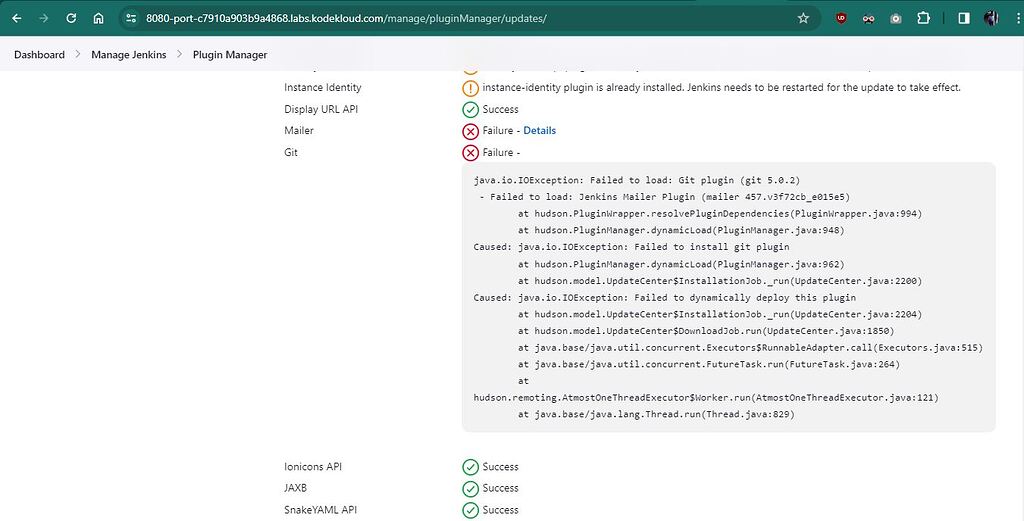The image size is (1024, 521).
Task: Click the green success icon for Ionicons API
Action: pos(470,467)
